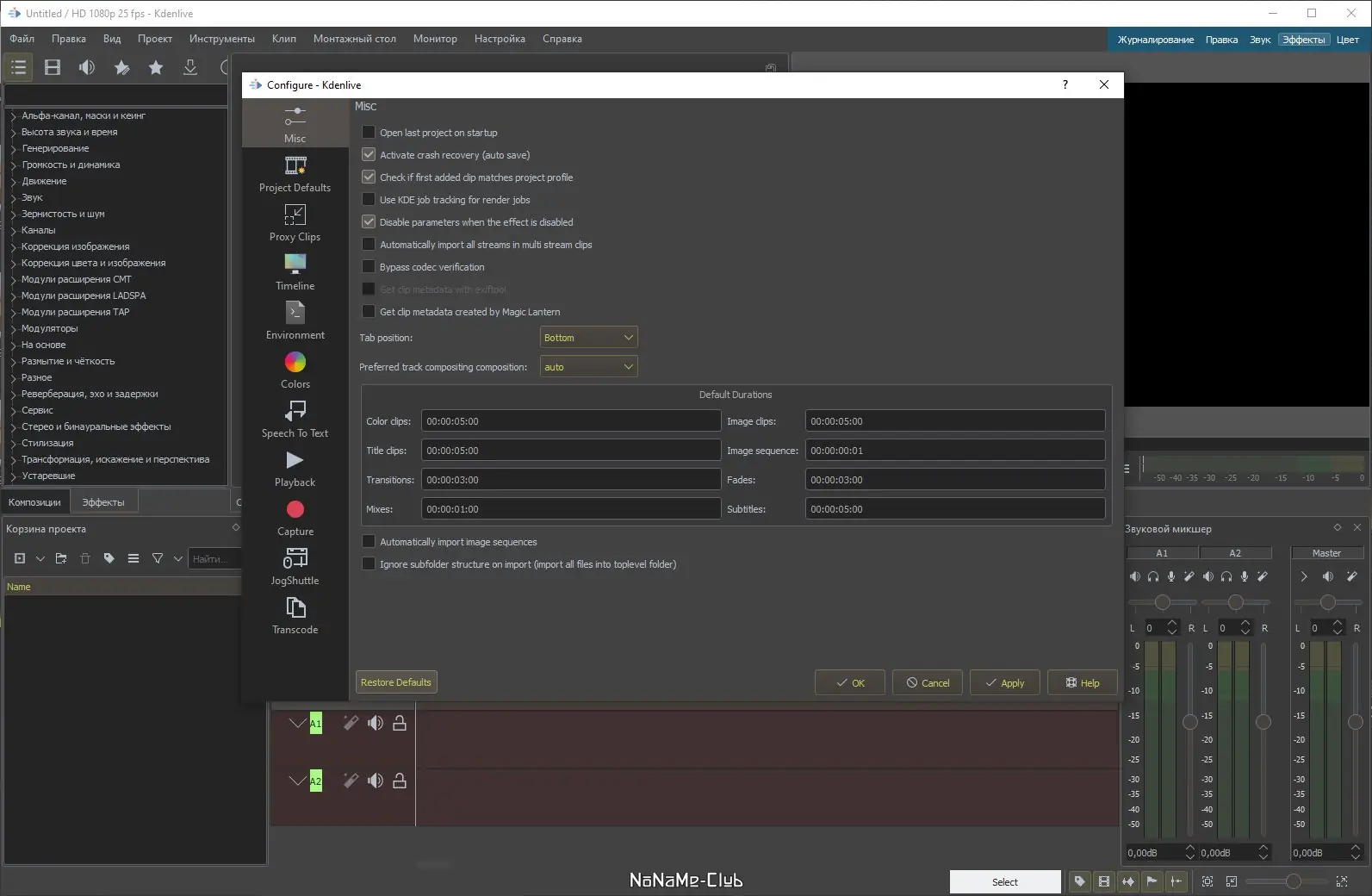Enable Bypass codec verification

[369, 267]
